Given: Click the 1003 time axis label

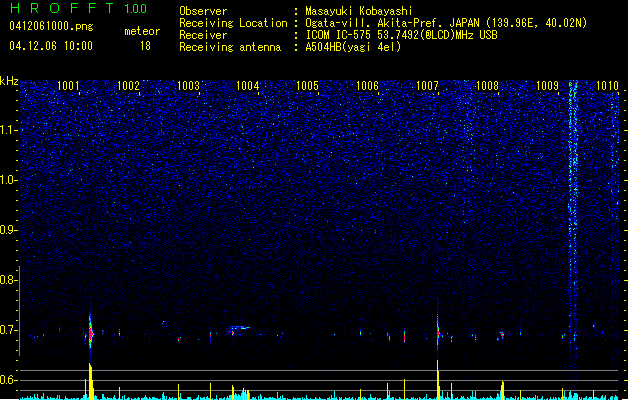Looking at the screenshot, I should tap(188, 85).
